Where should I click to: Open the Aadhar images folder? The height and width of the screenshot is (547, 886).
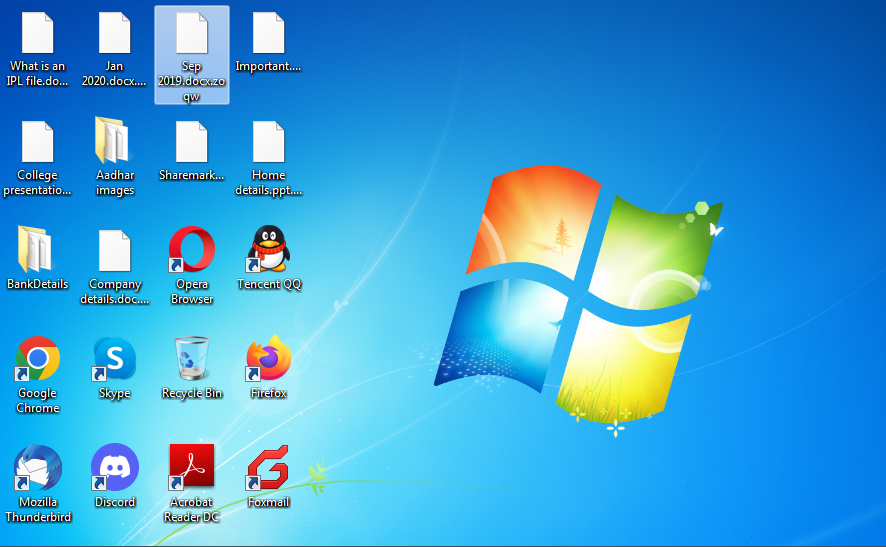113,140
